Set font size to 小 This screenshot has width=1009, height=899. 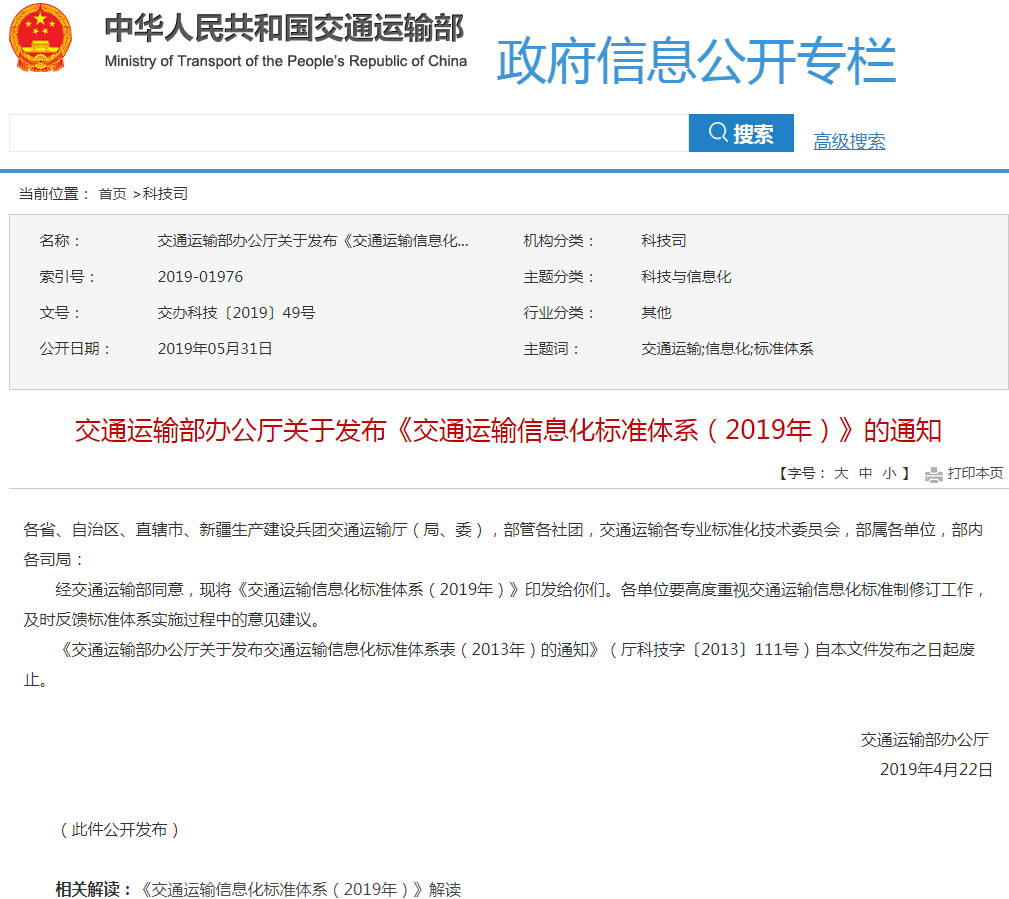tap(889, 474)
